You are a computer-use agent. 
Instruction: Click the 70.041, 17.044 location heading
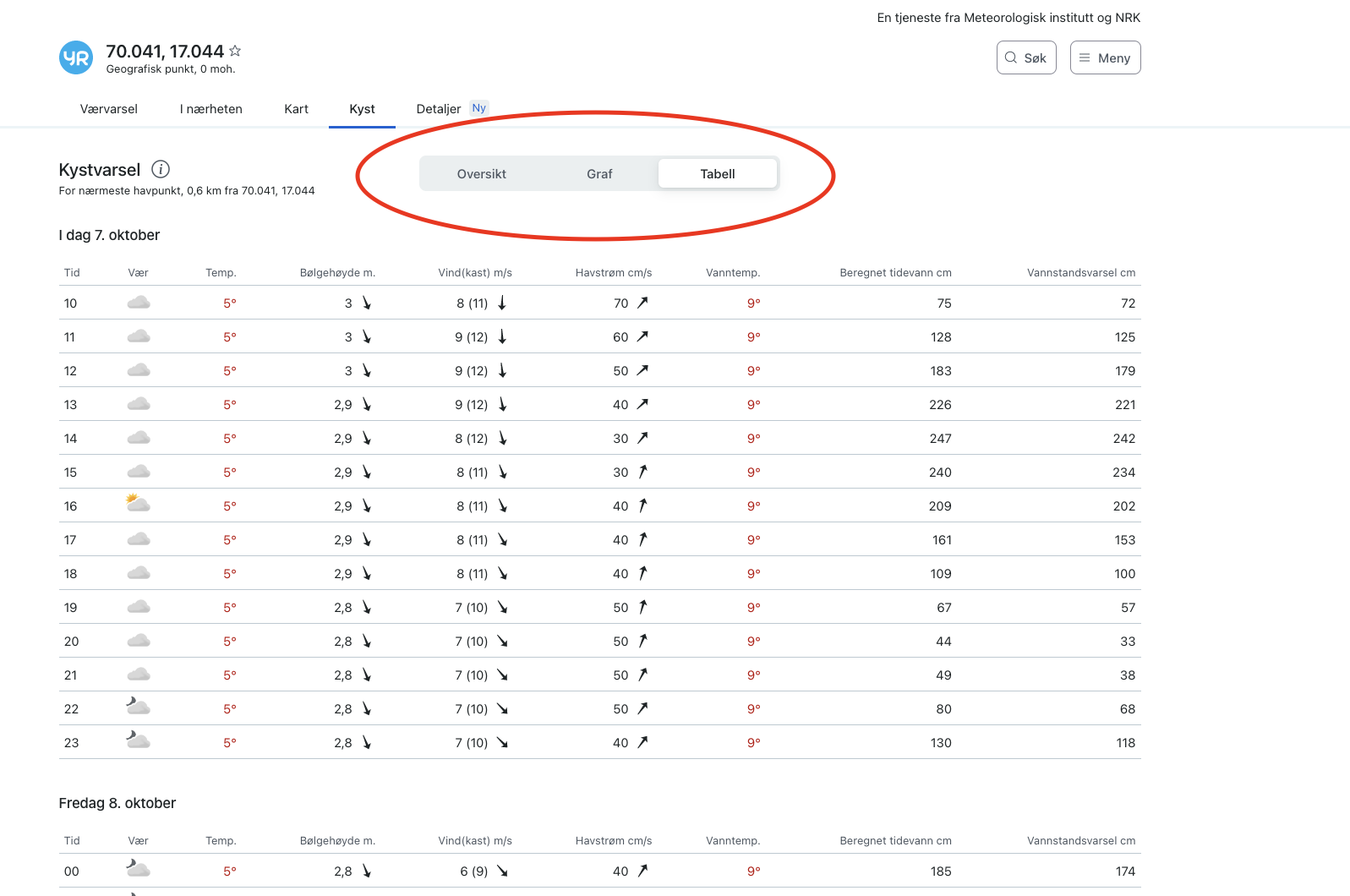(165, 52)
